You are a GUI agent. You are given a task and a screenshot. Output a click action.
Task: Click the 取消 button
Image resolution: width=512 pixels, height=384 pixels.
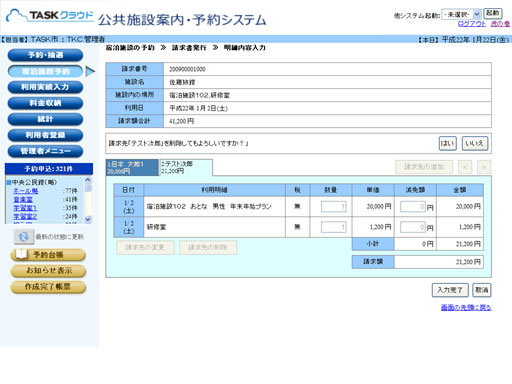pyautogui.click(x=482, y=290)
